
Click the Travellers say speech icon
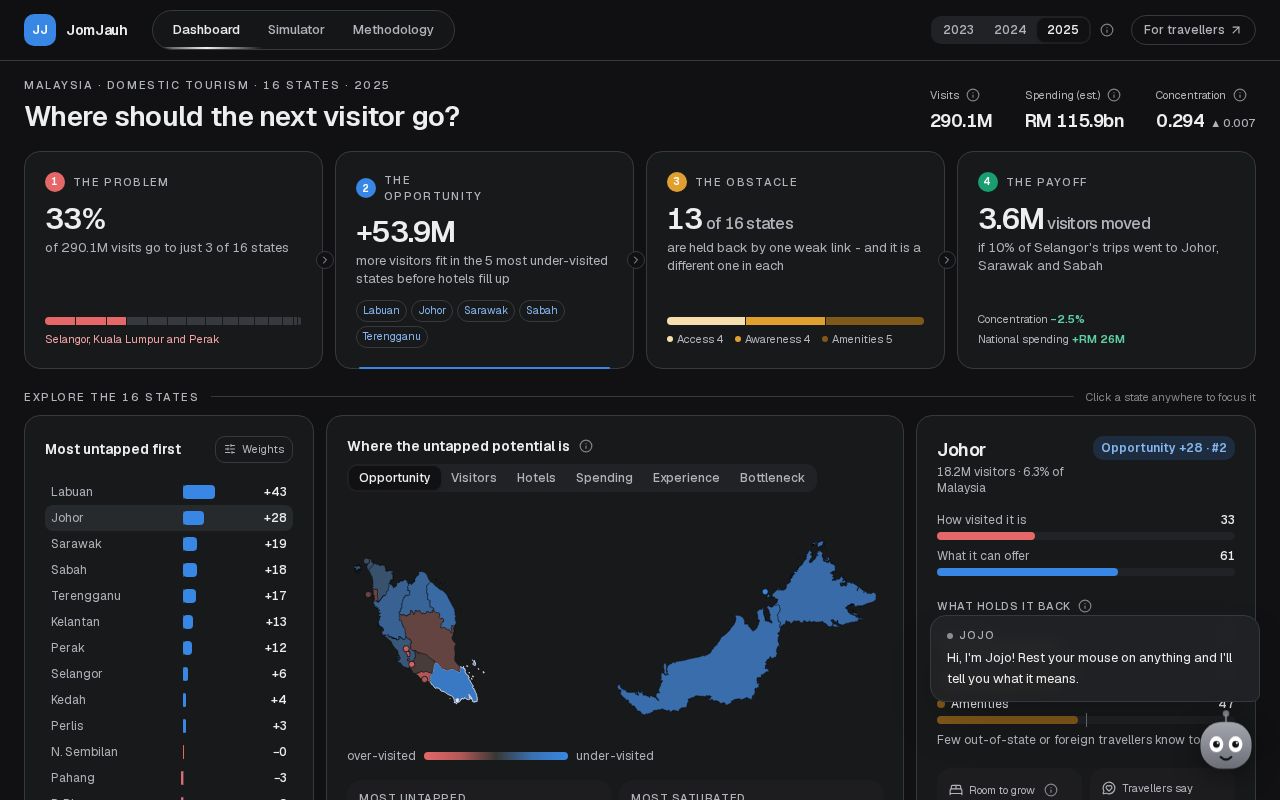(1109, 788)
